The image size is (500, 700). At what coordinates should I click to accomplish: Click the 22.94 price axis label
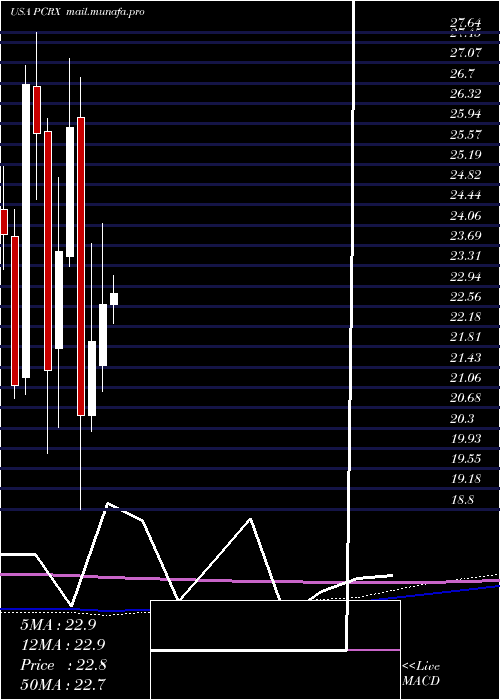(x=466, y=276)
